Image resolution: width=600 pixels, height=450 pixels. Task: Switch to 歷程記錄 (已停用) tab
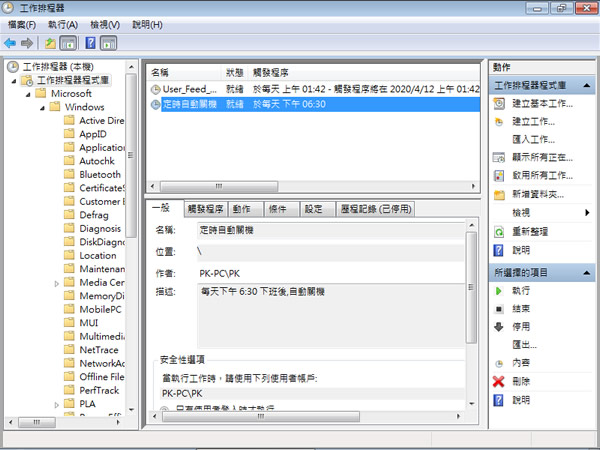coord(375,209)
